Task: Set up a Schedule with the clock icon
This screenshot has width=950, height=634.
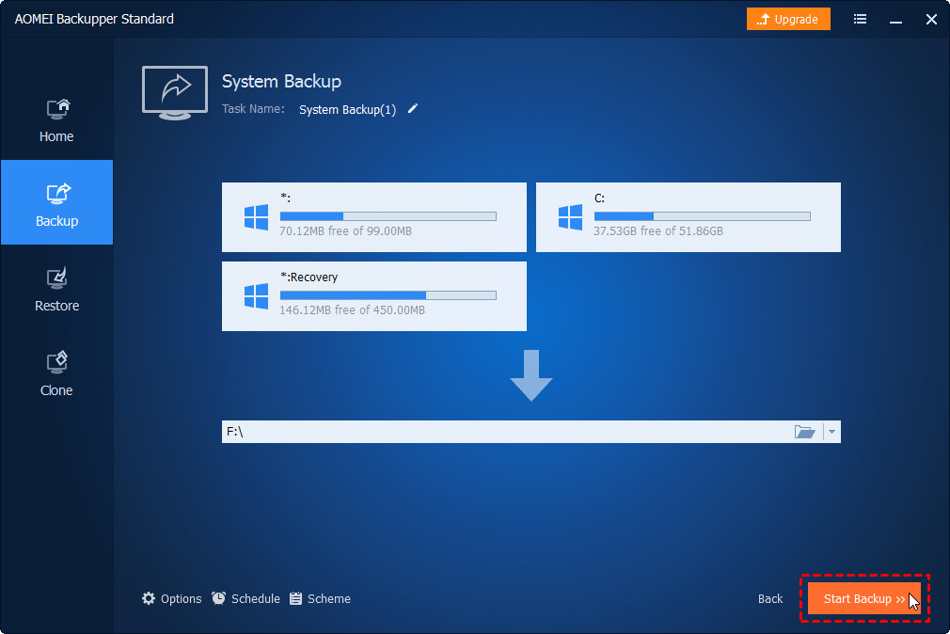Action: tap(217, 598)
